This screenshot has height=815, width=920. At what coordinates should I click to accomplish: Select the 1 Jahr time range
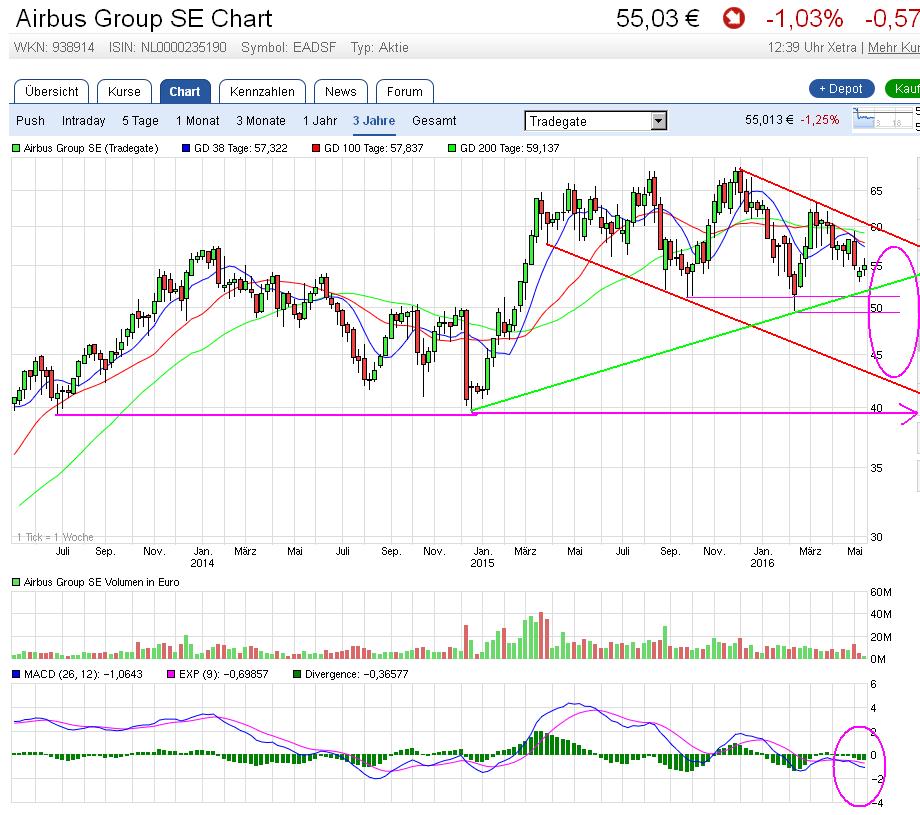tap(320, 121)
